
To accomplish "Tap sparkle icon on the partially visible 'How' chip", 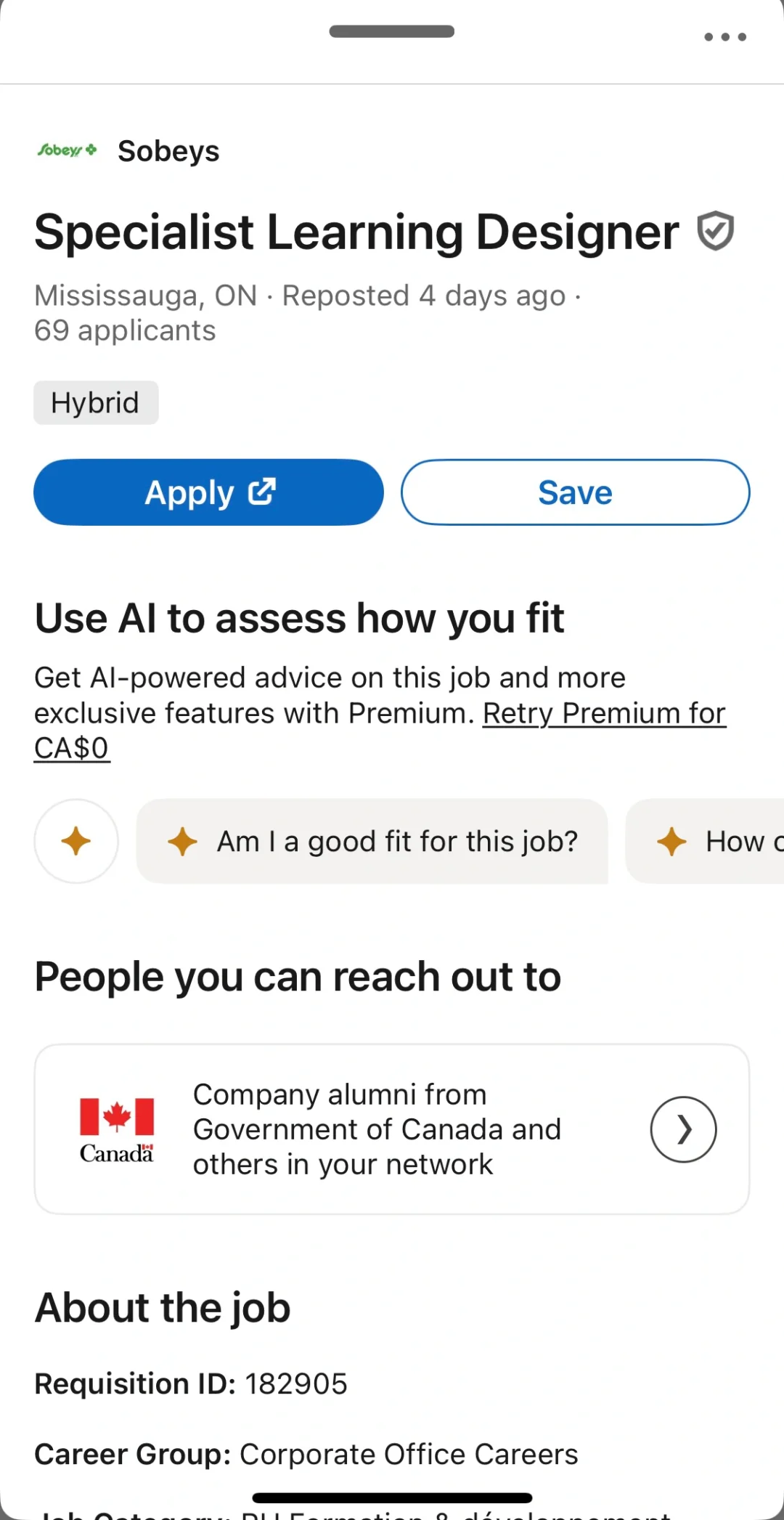I will tap(671, 842).
